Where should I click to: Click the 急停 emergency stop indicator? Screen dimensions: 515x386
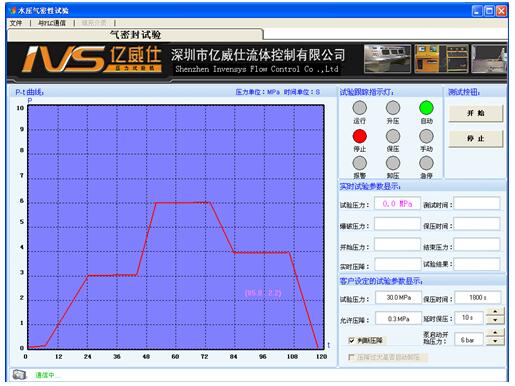[426, 163]
